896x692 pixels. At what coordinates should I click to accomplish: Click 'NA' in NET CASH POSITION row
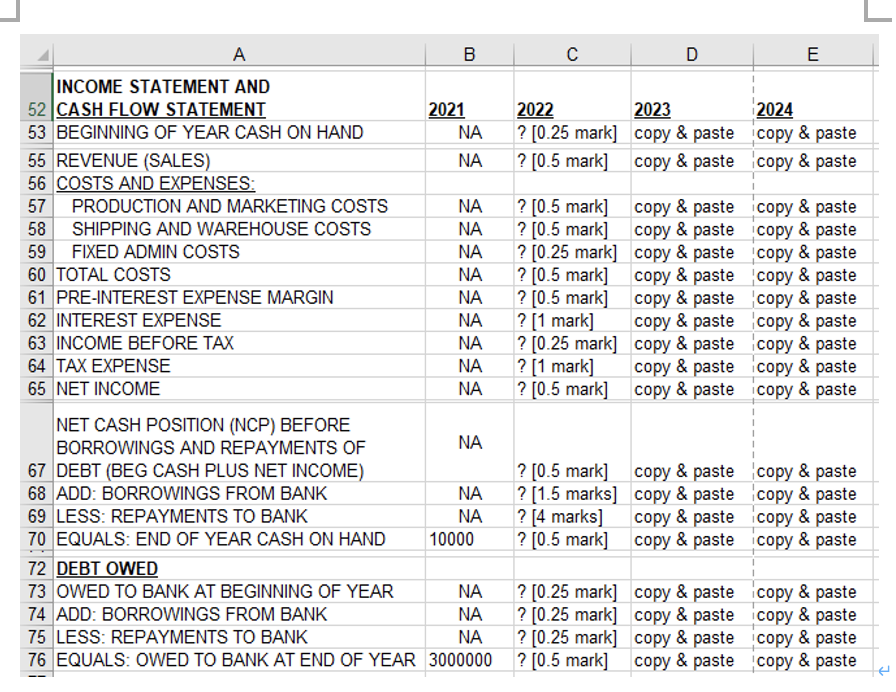click(x=469, y=442)
